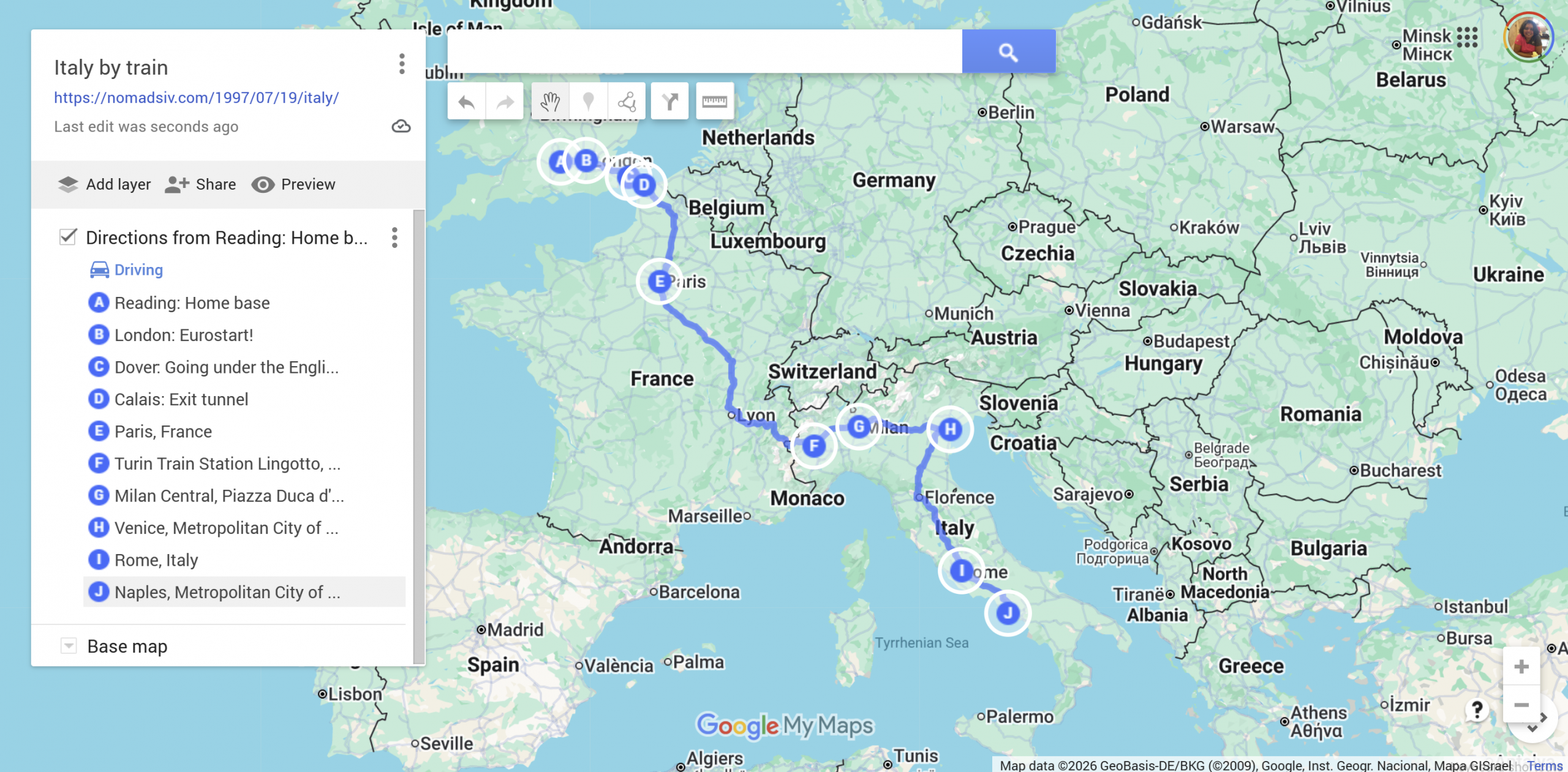The image size is (1568, 772).
Task: Expand the Base map dropdown arrow
Action: (x=69, y=646)
